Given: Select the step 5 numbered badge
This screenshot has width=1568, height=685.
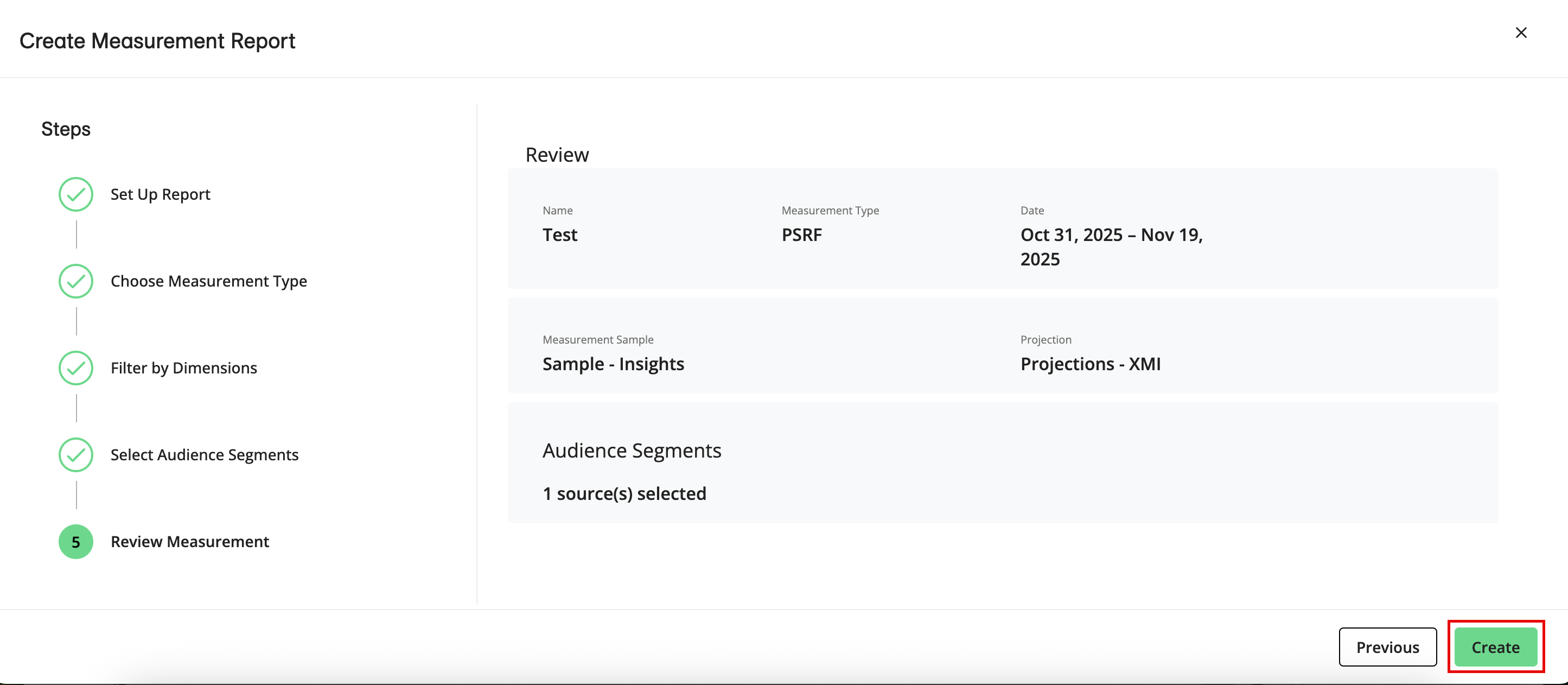Looking at the screenshot, I should tap(75, 541).
